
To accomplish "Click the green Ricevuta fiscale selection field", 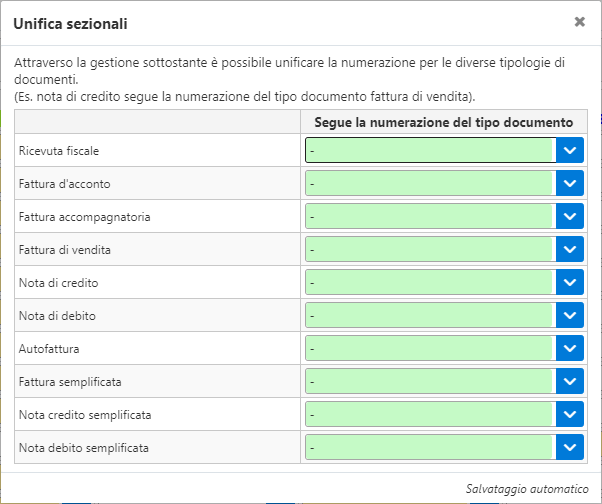I will (429, 150).
